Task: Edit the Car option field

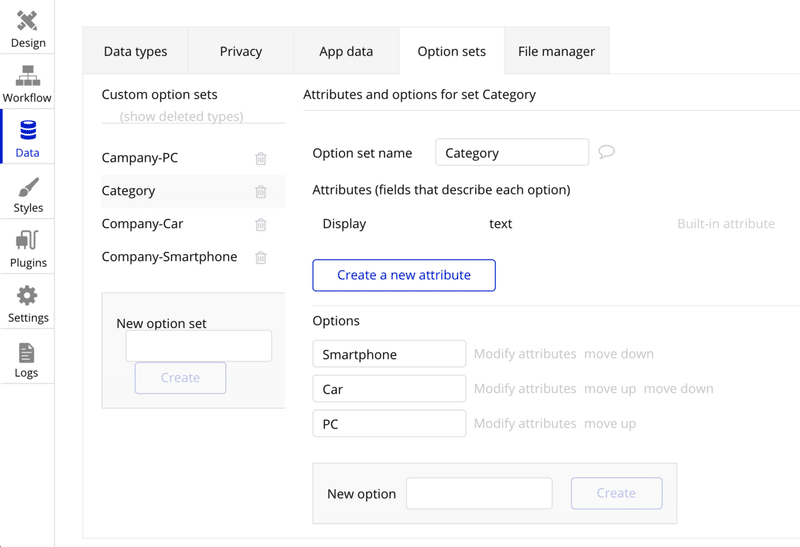Action: [x=389, y=388]
